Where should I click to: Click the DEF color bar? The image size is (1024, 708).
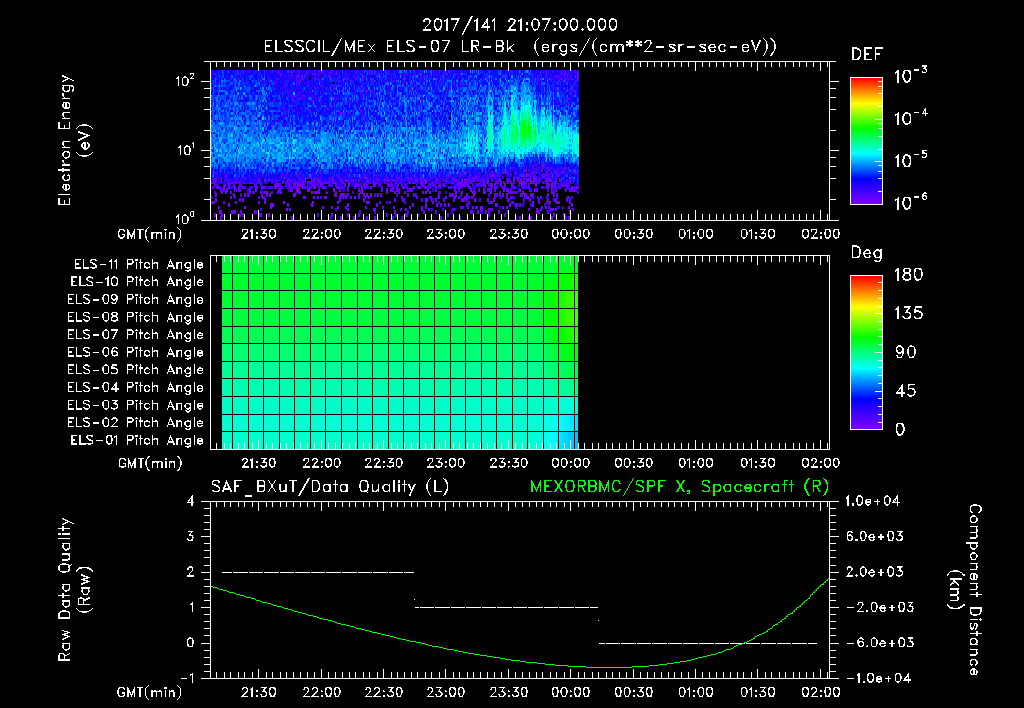866,141
